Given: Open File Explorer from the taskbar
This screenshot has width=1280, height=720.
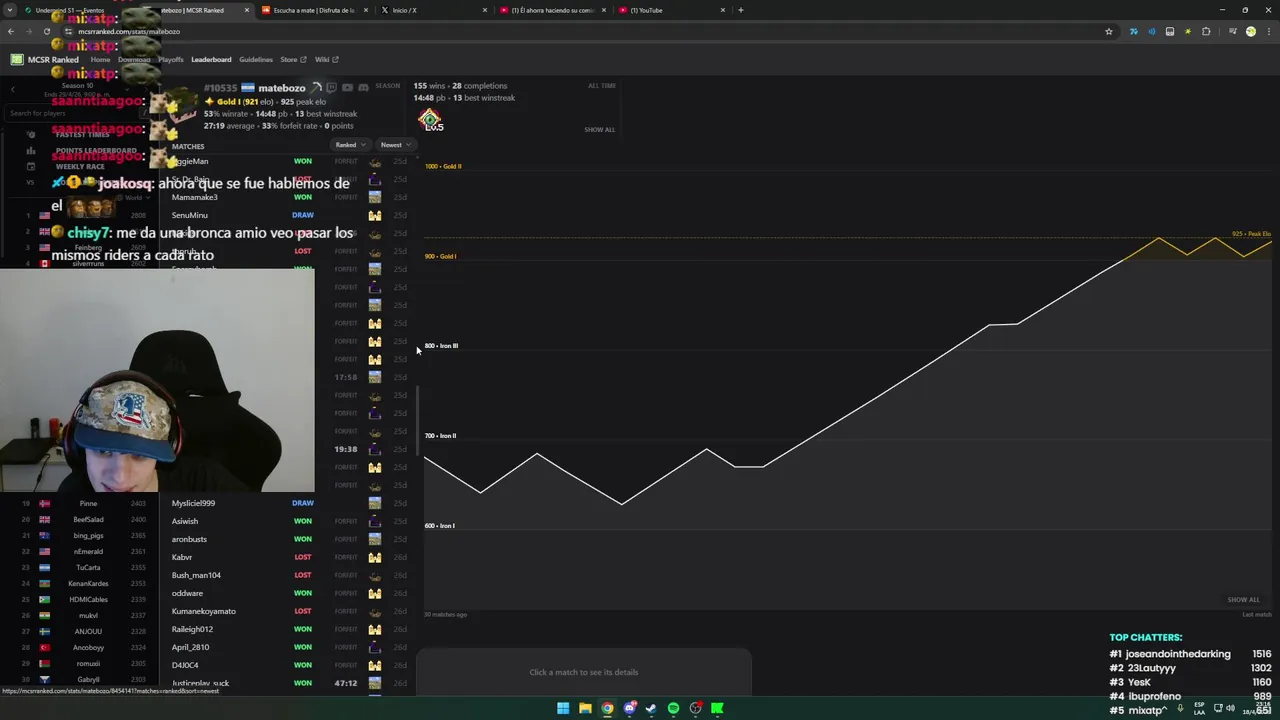Looking at the screenshot, I should coord(585,708).
